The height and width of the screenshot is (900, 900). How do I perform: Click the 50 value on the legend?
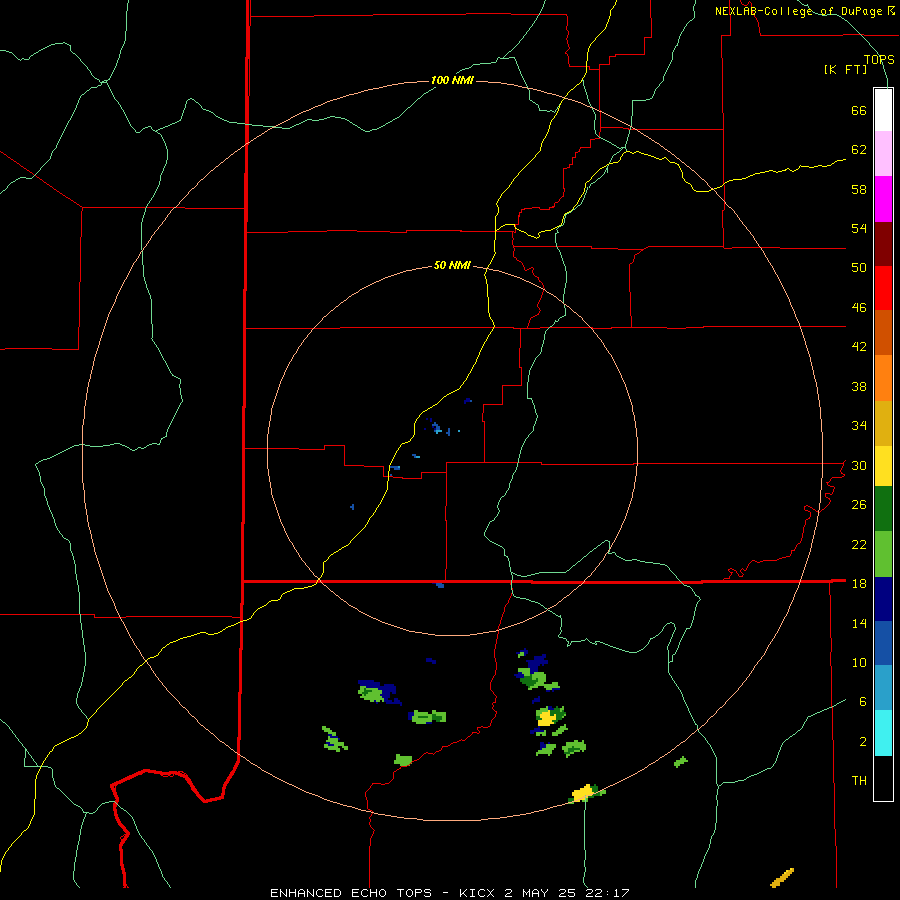tap(859, 268)
